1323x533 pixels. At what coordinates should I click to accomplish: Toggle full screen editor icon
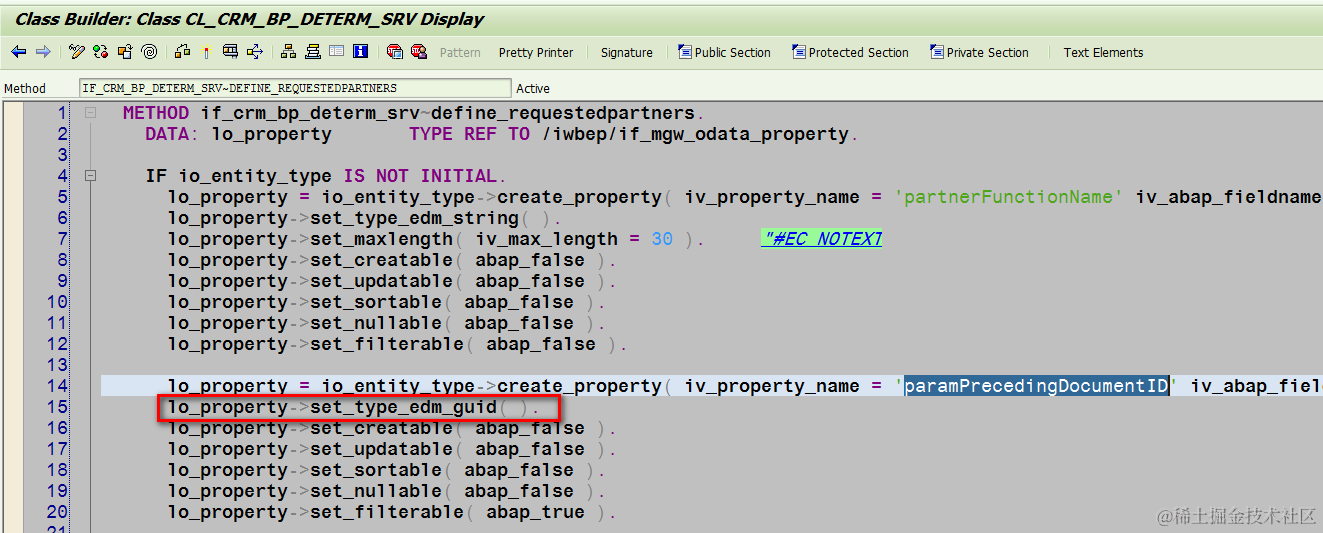[337, 52]
